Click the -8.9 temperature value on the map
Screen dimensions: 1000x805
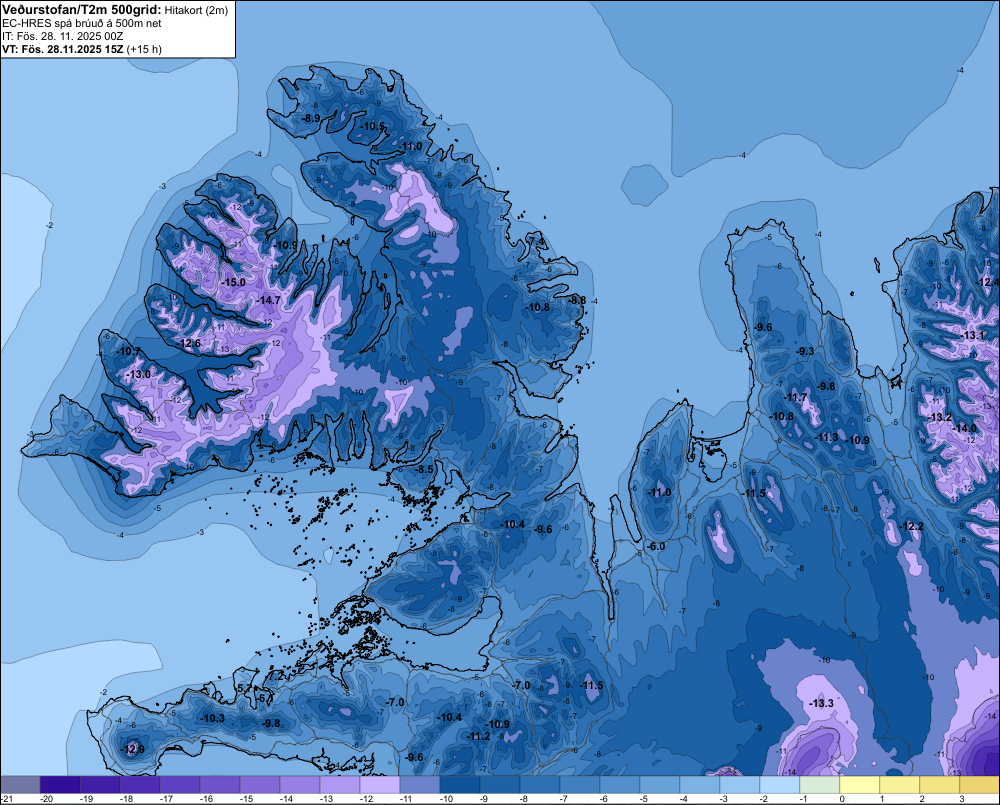310,119
